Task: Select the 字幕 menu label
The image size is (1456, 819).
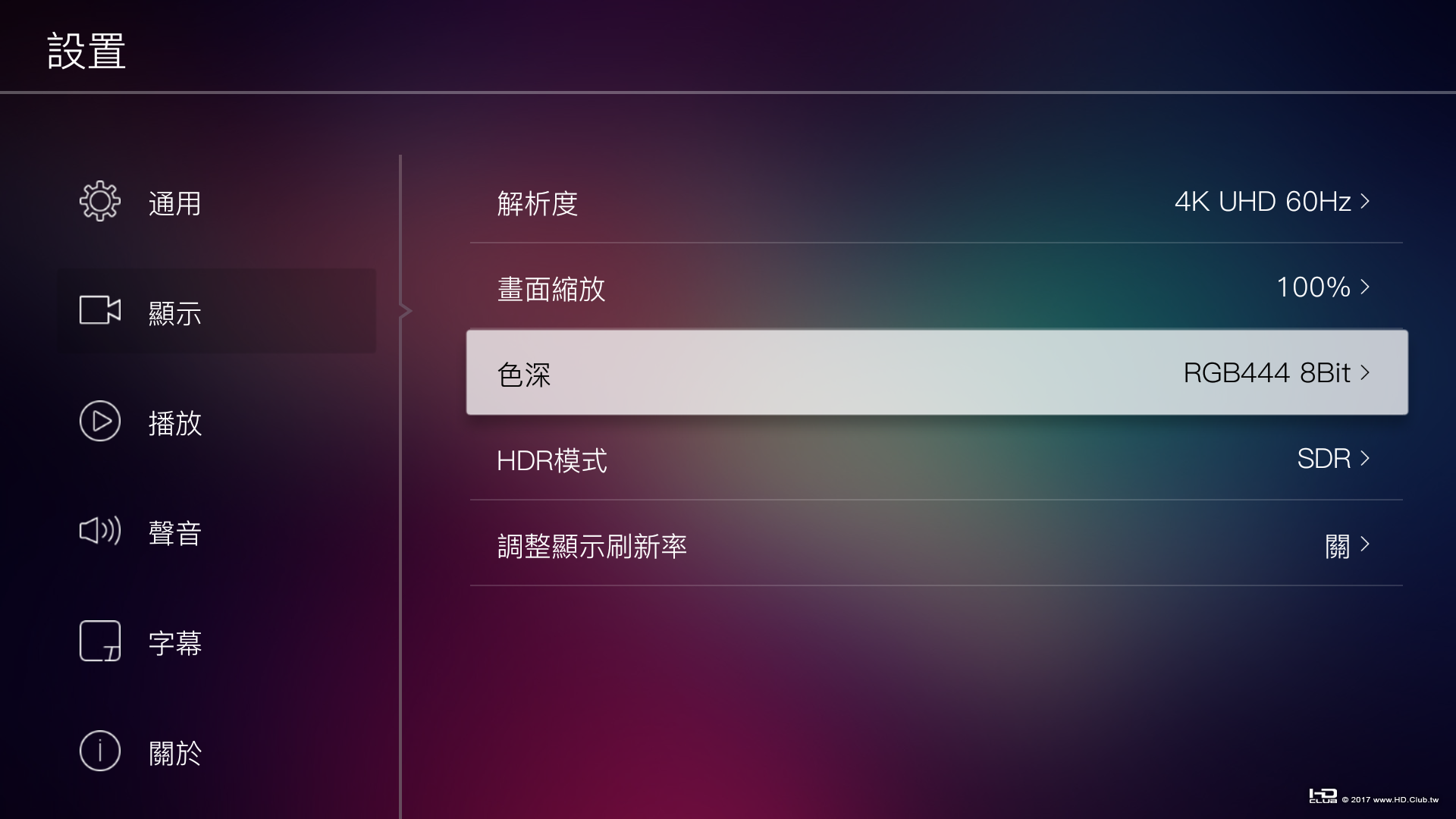Action: pos(175,643)
